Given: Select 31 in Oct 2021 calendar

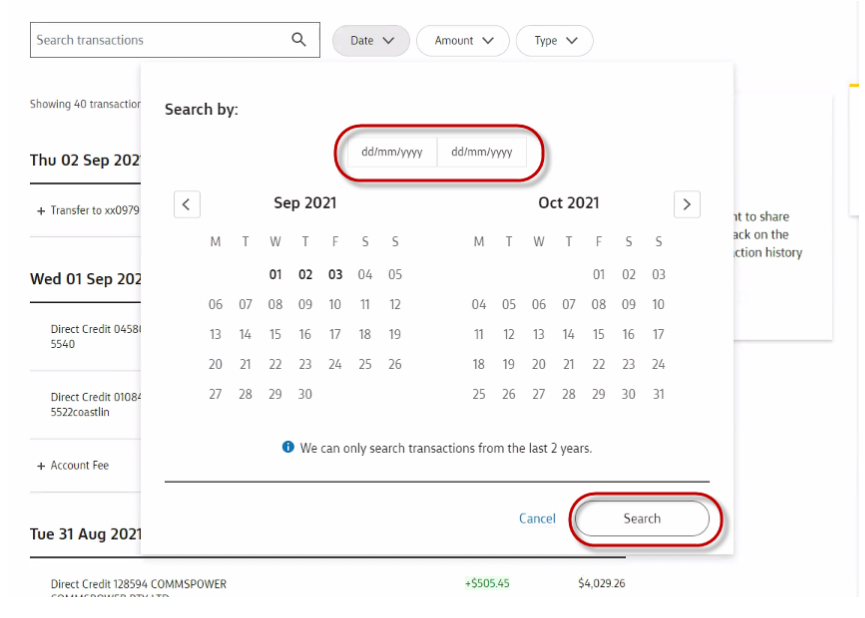Looking at the screenshot, I should click(658, 395).
